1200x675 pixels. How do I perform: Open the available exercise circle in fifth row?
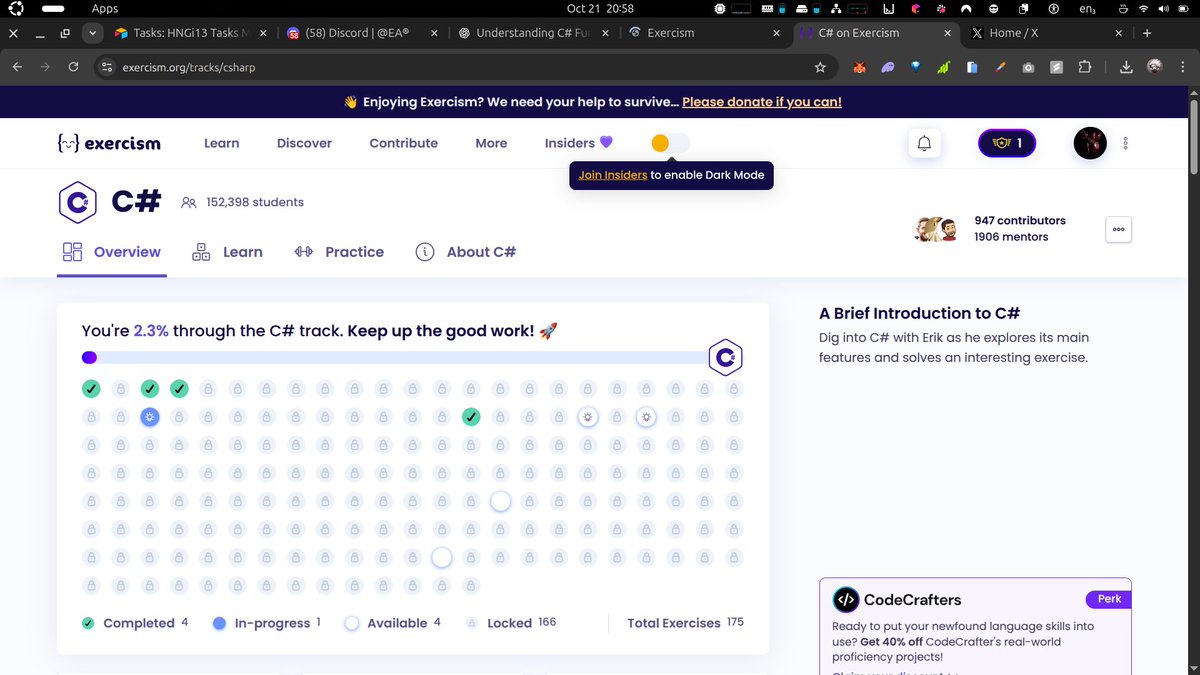tap(500, 501)
